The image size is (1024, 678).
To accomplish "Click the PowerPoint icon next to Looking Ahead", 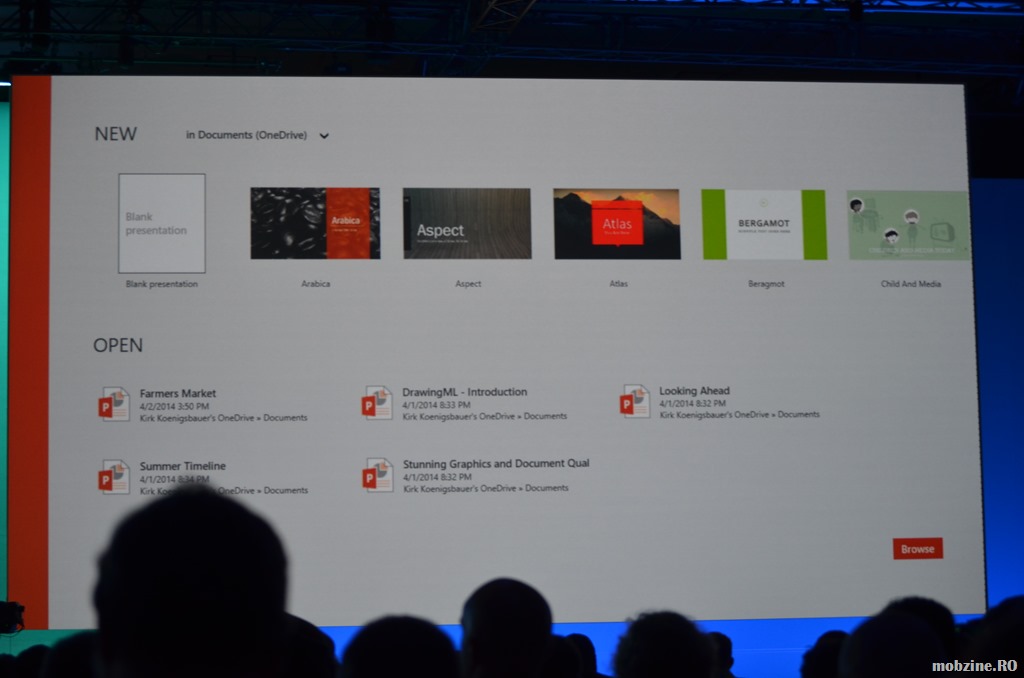I will (x=634, y=401).
